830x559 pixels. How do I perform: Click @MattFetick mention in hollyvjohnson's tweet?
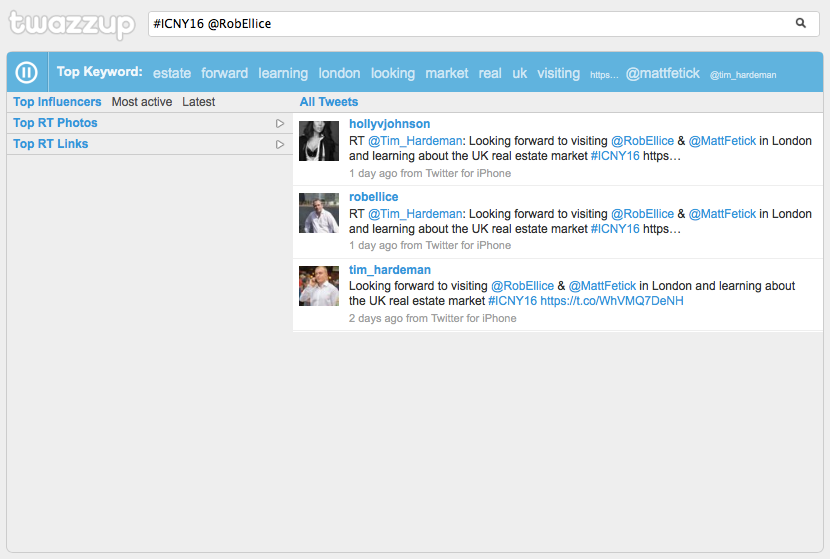pos(723,141)
